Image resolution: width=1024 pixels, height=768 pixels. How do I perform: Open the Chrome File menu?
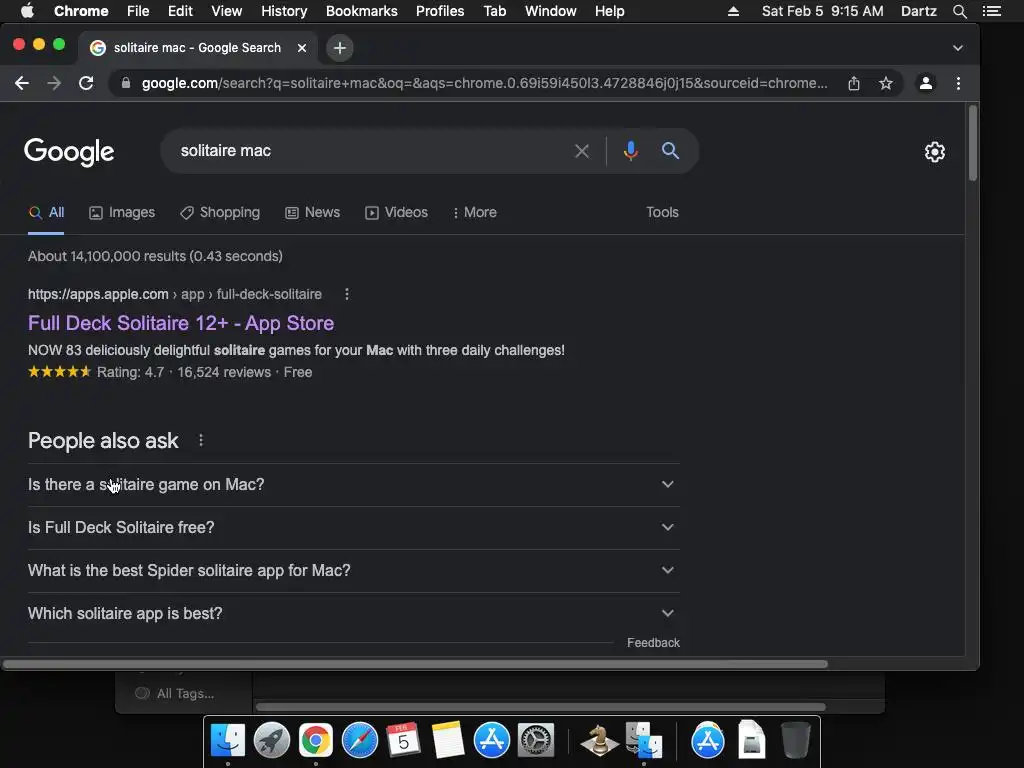tap(138, 11)
